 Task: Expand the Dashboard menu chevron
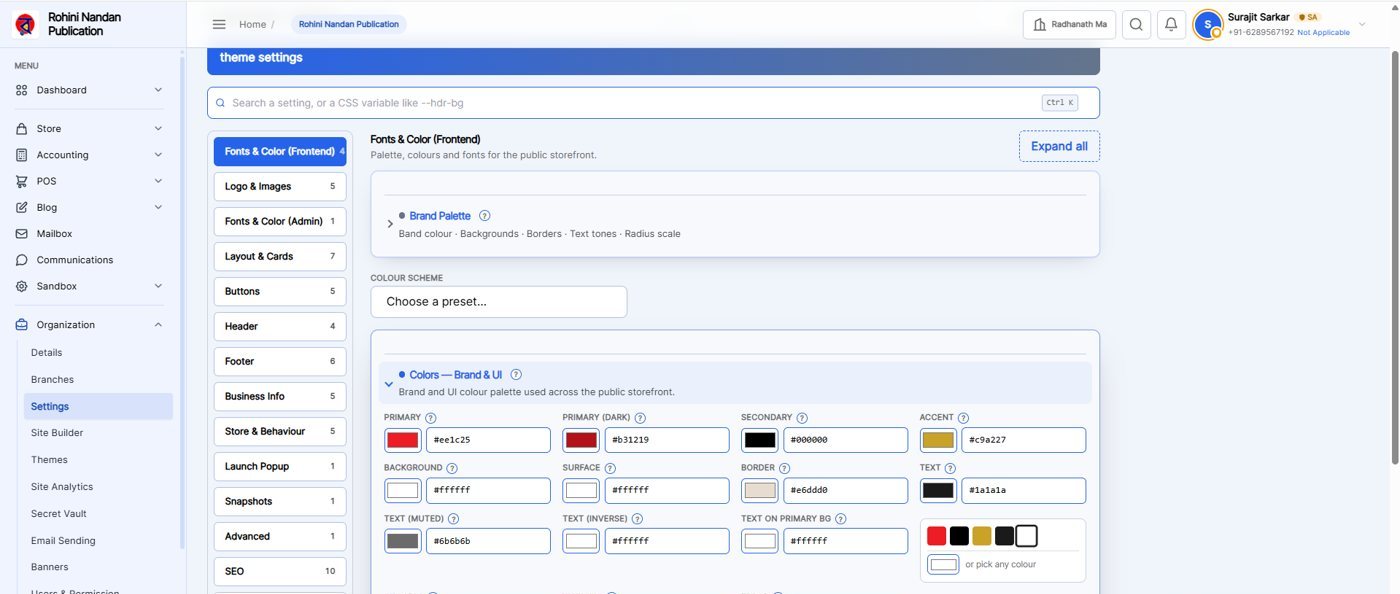point(158,90)
